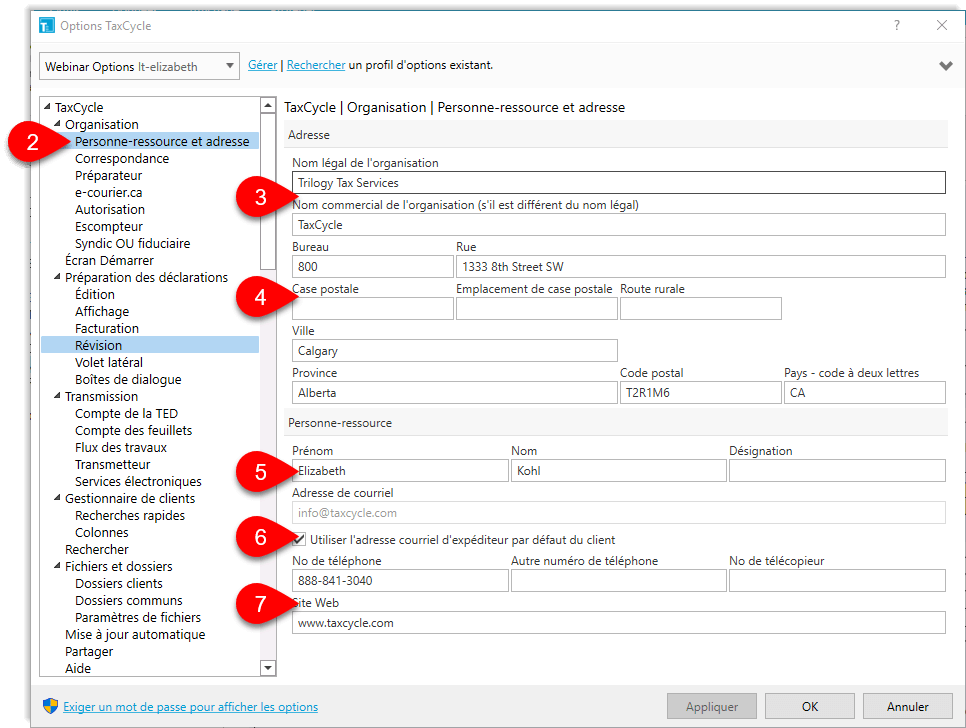This screenshot has width=966, height=728.
Task: Select Personne-ressource et adresse in tree
Action: [162, 141]
